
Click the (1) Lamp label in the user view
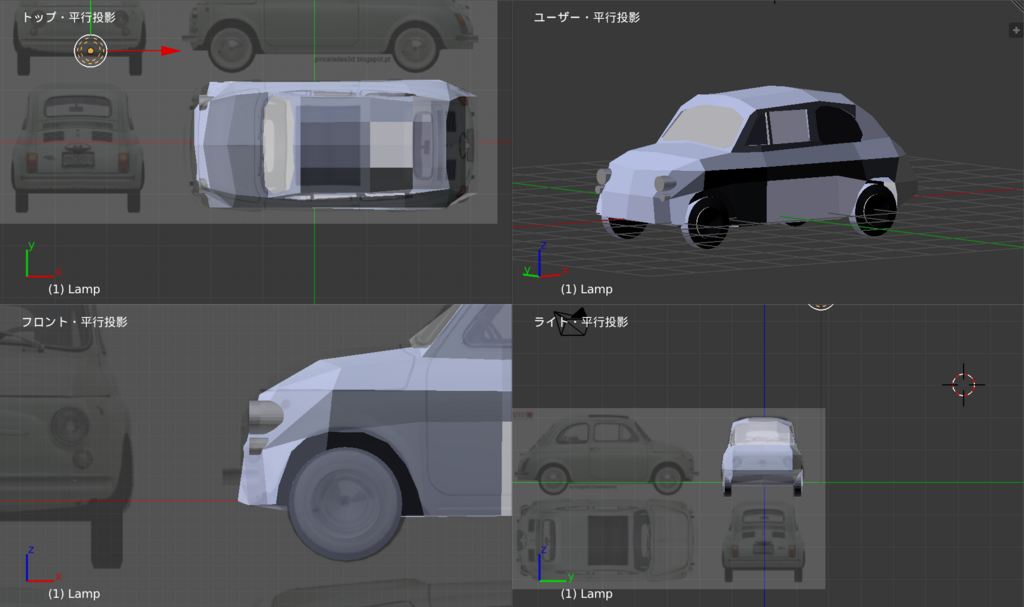(x=586, y=289)
